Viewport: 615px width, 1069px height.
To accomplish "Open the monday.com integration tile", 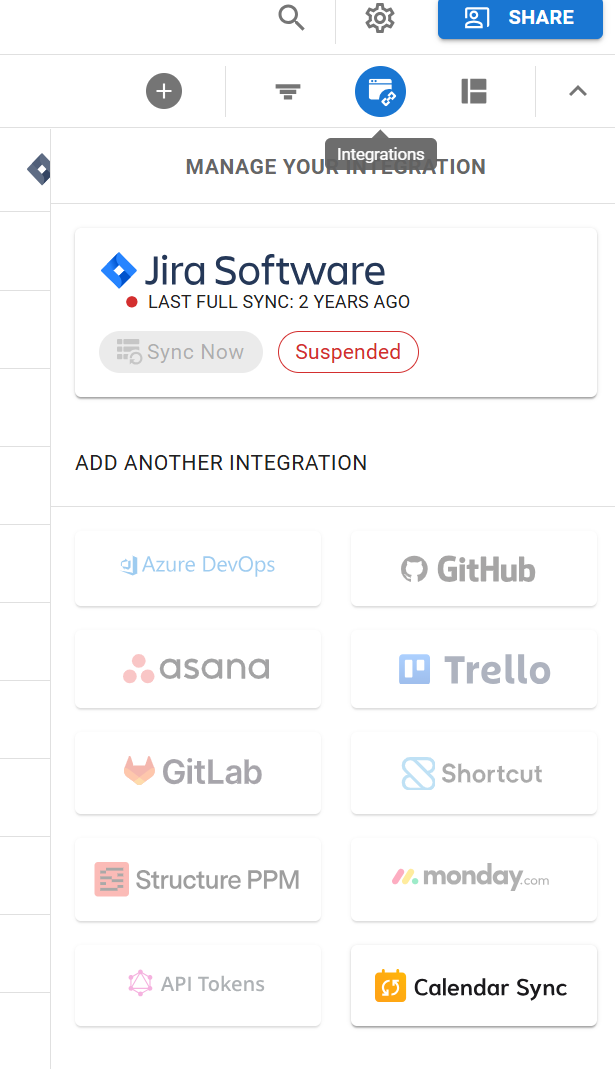I will point(473,879).
